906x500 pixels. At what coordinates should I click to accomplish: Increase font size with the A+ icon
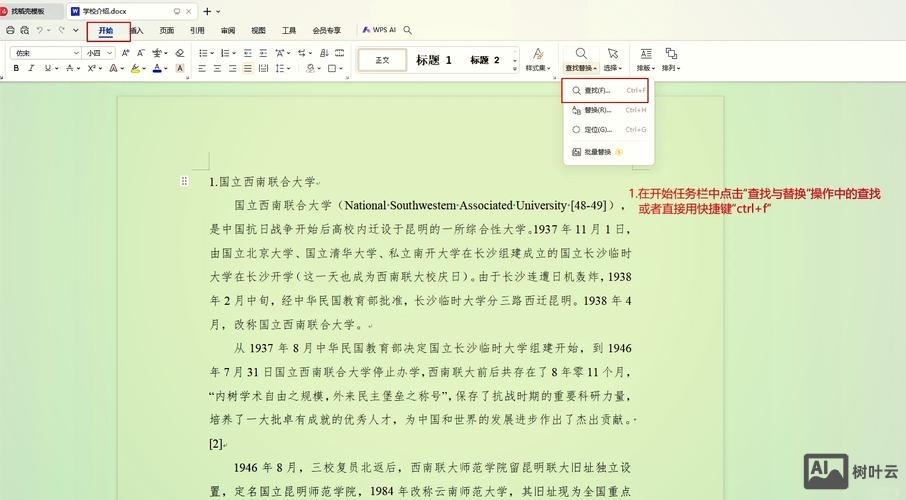point(125,53)
